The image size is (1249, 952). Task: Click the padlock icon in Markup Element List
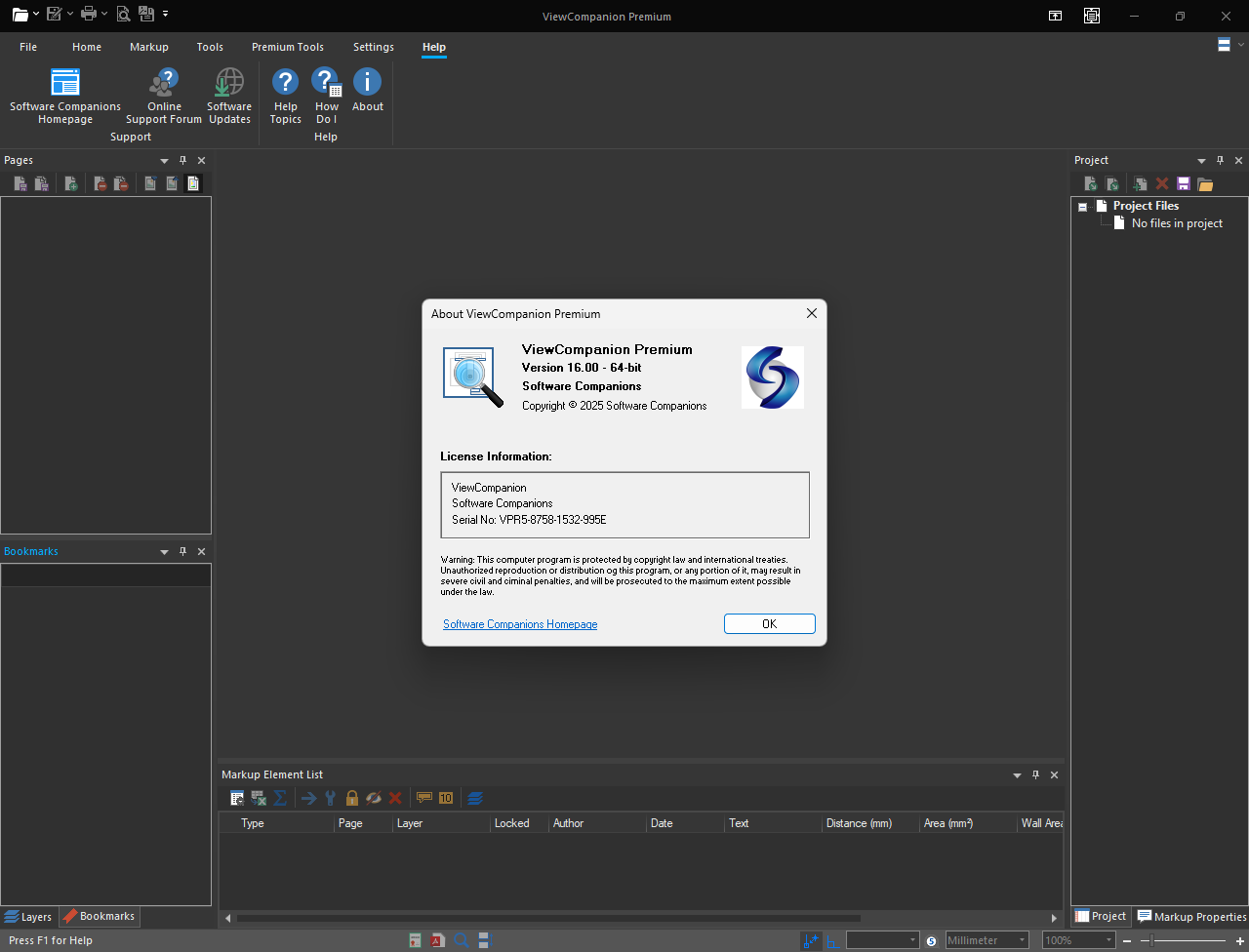(352, 798)
